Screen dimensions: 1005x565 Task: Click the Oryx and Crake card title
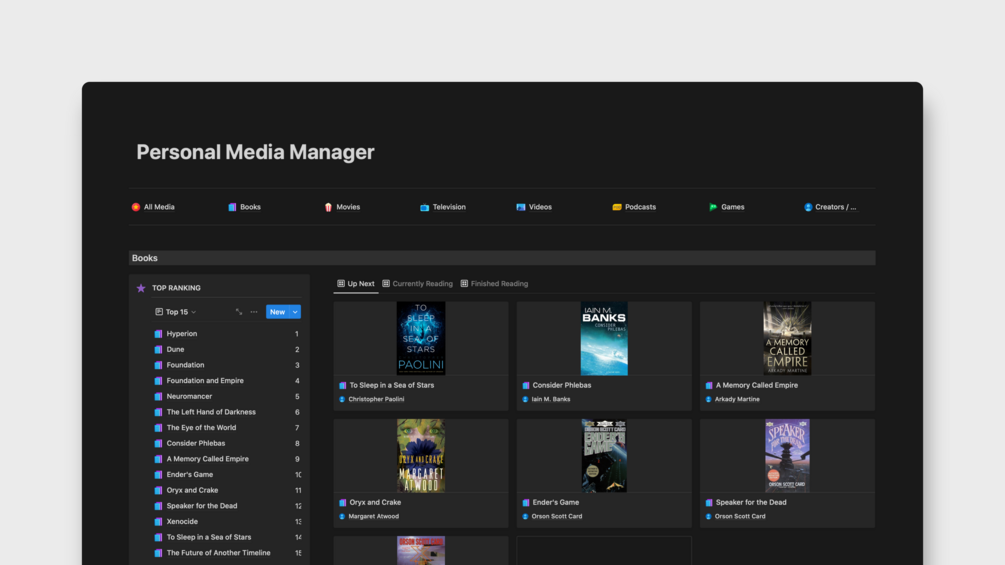coord(375,502)
